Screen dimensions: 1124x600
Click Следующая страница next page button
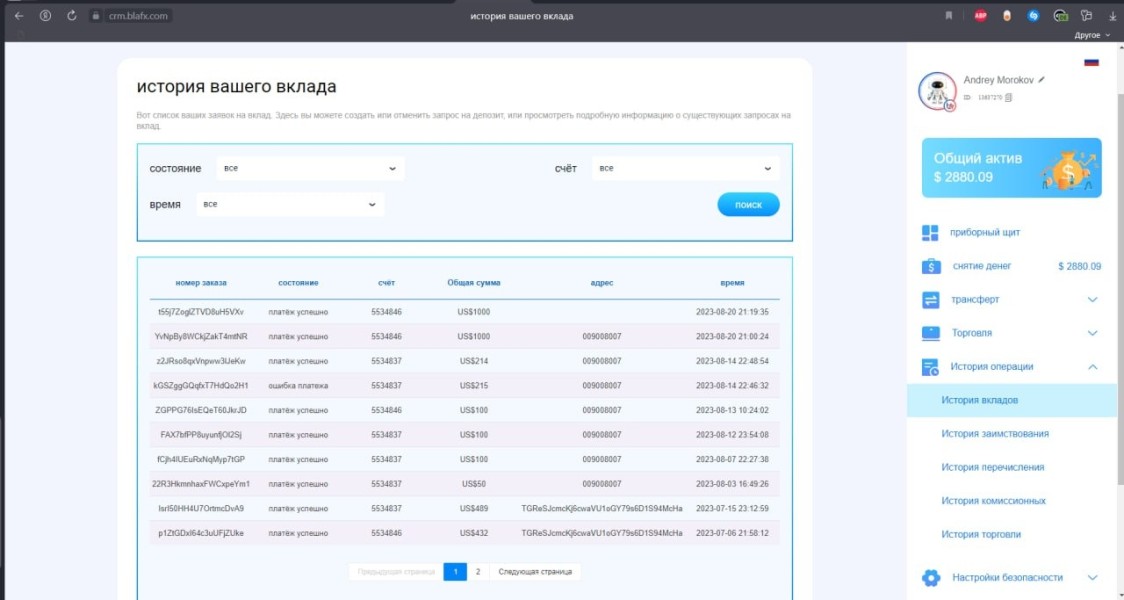(535, 572)
